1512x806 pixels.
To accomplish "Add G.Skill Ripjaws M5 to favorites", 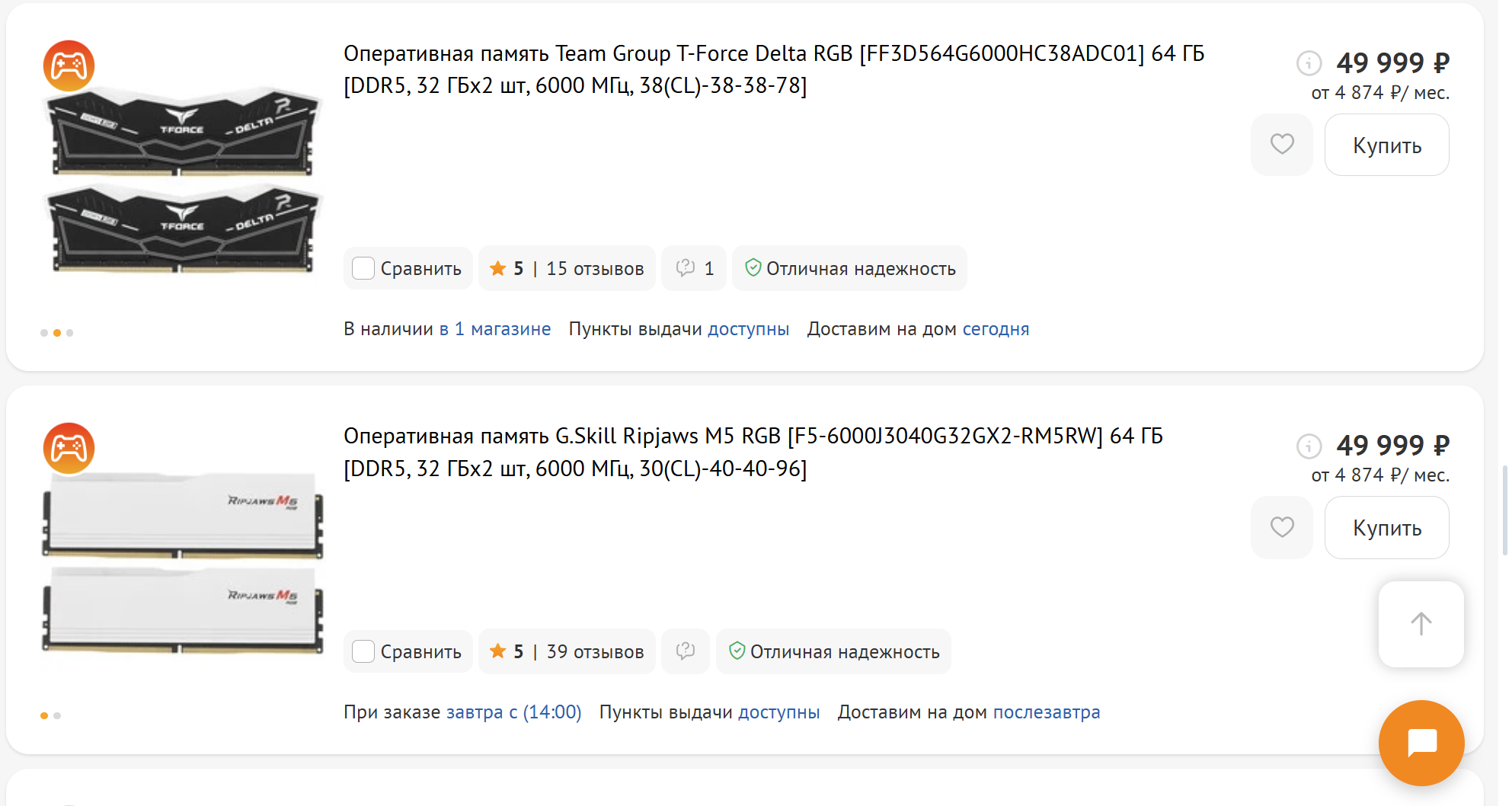I will coord(1281,527).
